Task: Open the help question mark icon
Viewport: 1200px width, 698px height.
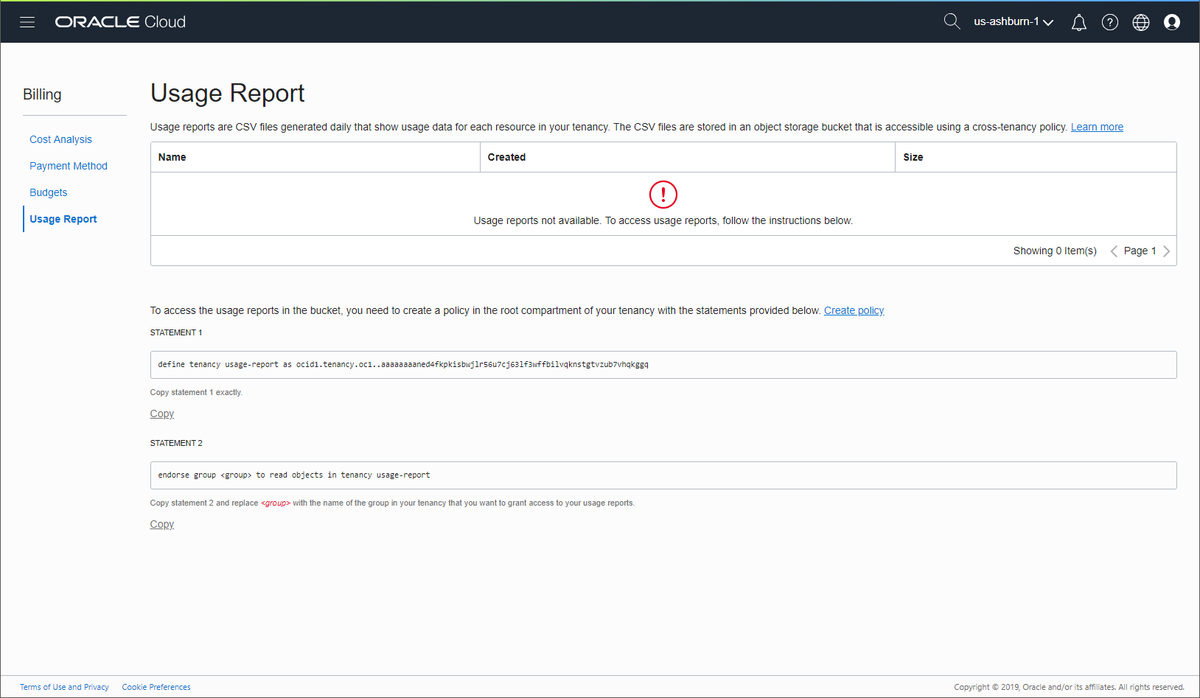Action: pos(1110,23)
